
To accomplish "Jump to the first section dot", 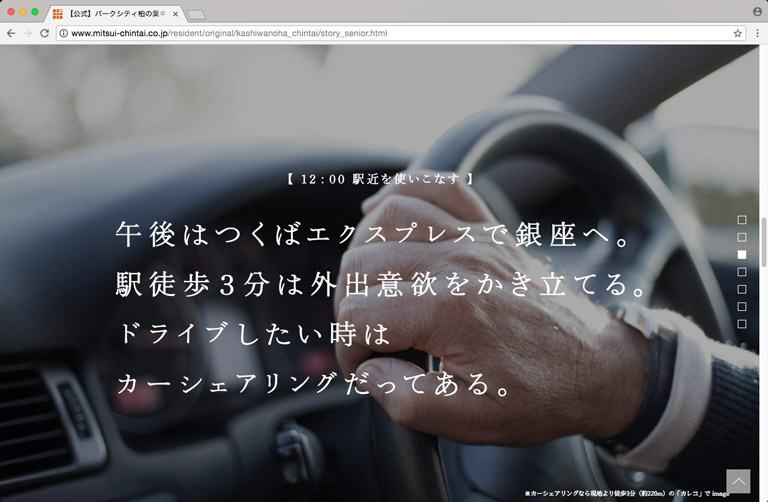I will pyautogui.click(x=742, y=220).
